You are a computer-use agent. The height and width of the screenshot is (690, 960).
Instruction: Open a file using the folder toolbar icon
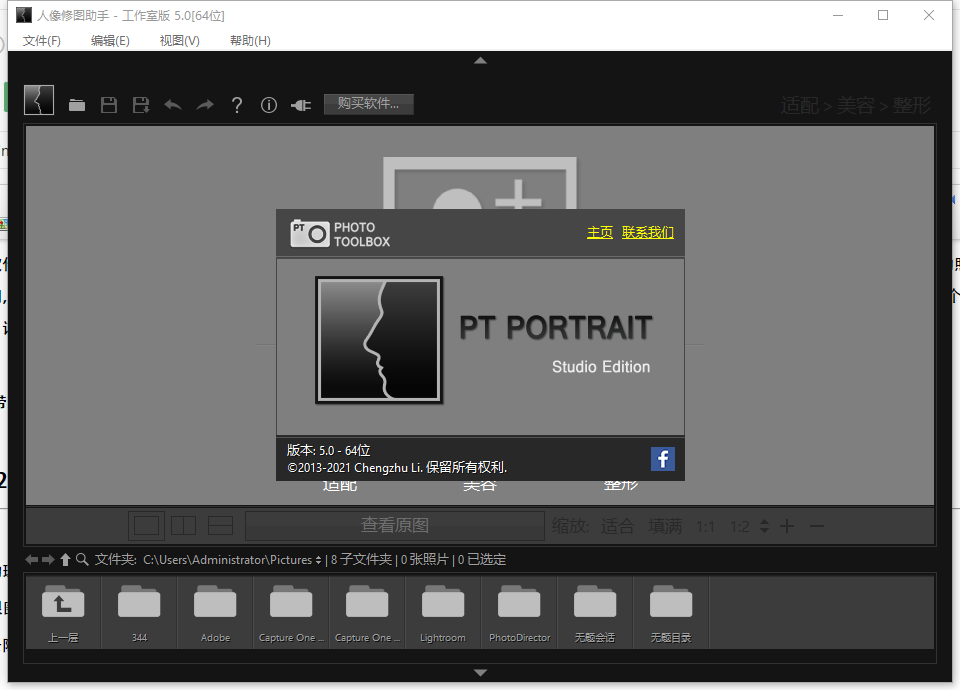pos(77,104)
